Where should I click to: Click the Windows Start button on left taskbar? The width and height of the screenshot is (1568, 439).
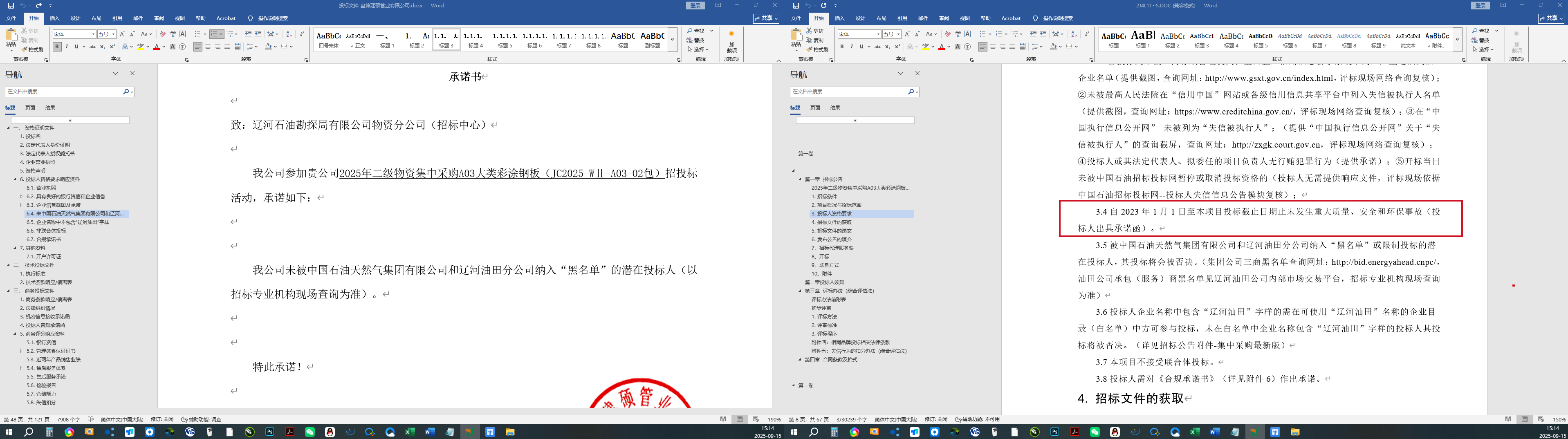click(9, 432)
